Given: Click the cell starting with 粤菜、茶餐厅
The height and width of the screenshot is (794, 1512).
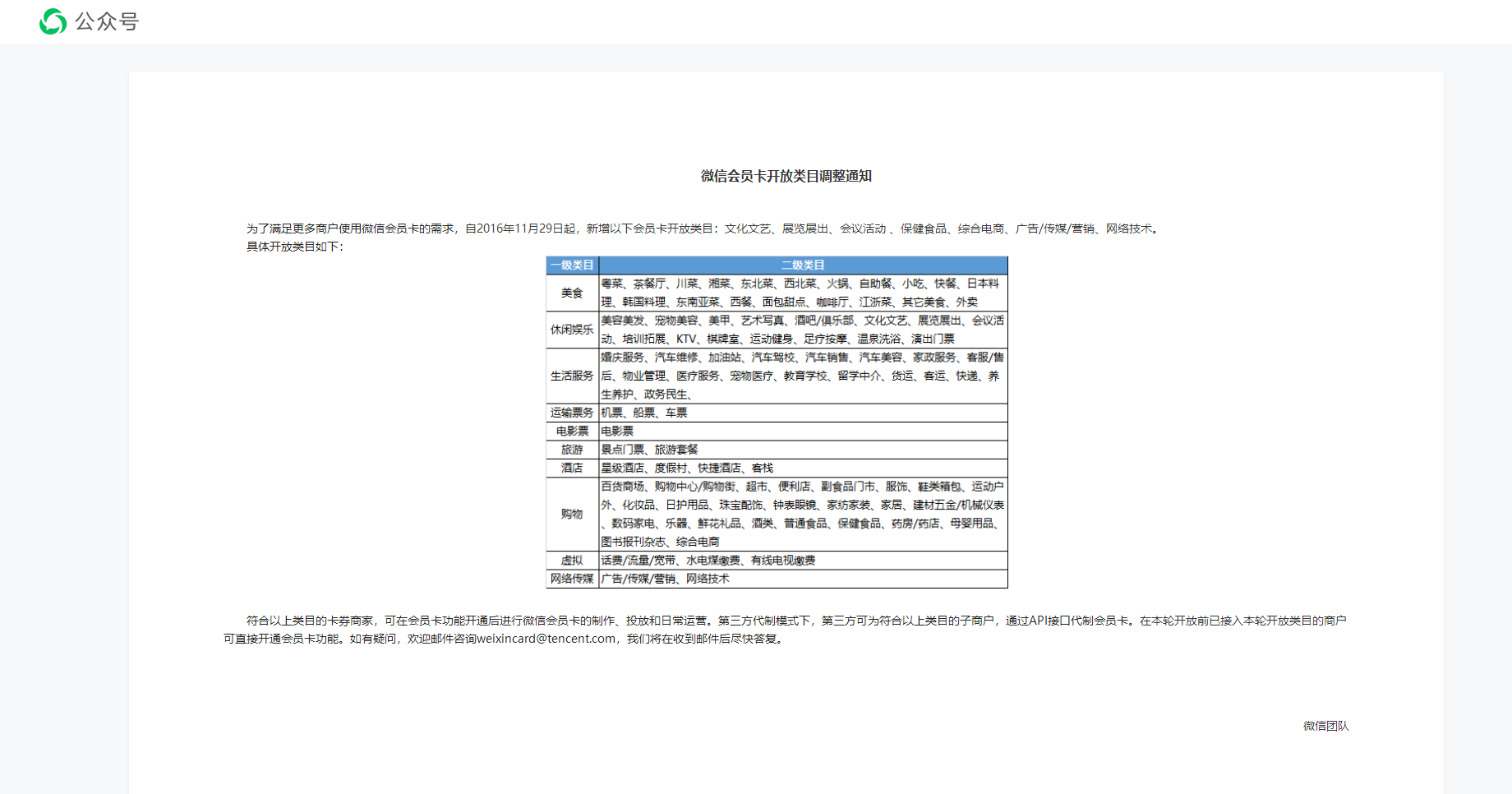Looking at the screenshot, I should [803, 293].
